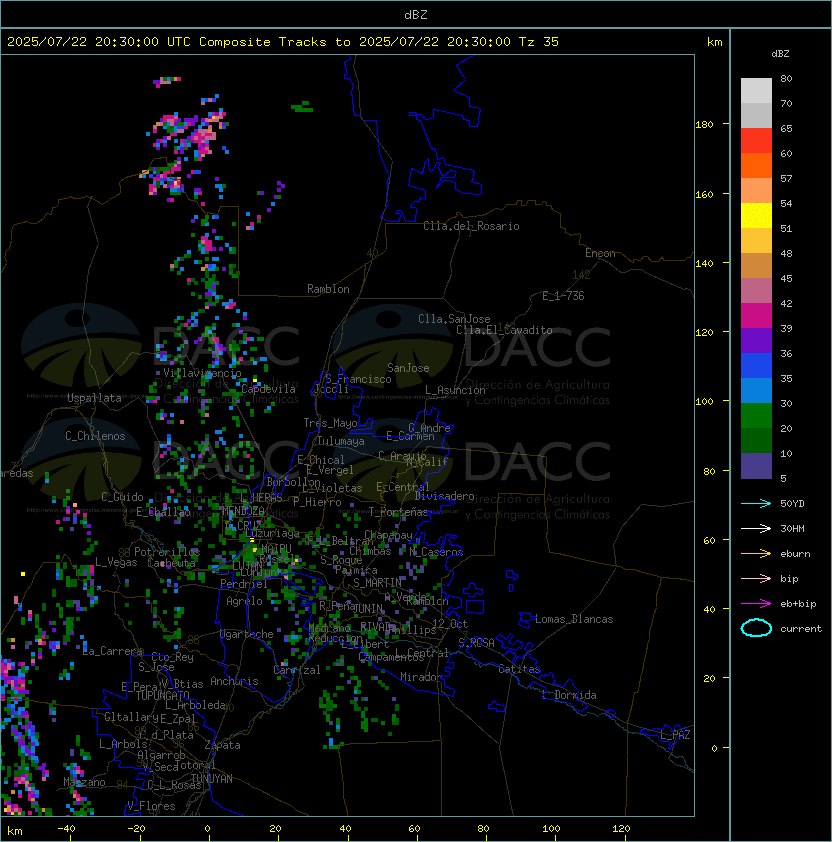Click the 'Zapata' map label
The height and width of the screenshot is (842, 832).
point(222,745)
